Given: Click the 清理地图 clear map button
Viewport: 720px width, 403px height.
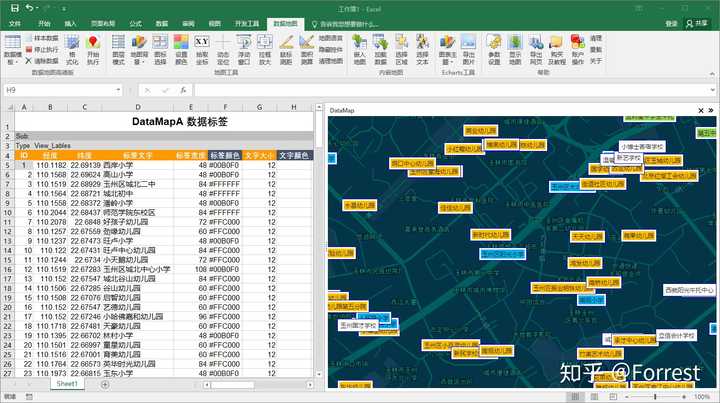Looking at the screenshot, I should (x=331, y=61).
